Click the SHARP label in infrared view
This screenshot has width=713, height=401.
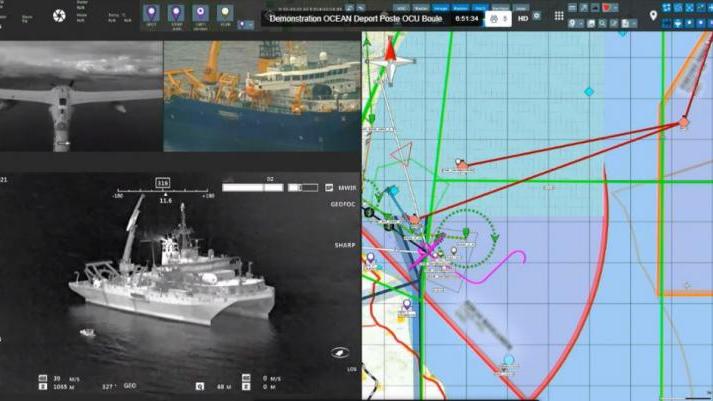pyautogui.click(x=345, y=245)
